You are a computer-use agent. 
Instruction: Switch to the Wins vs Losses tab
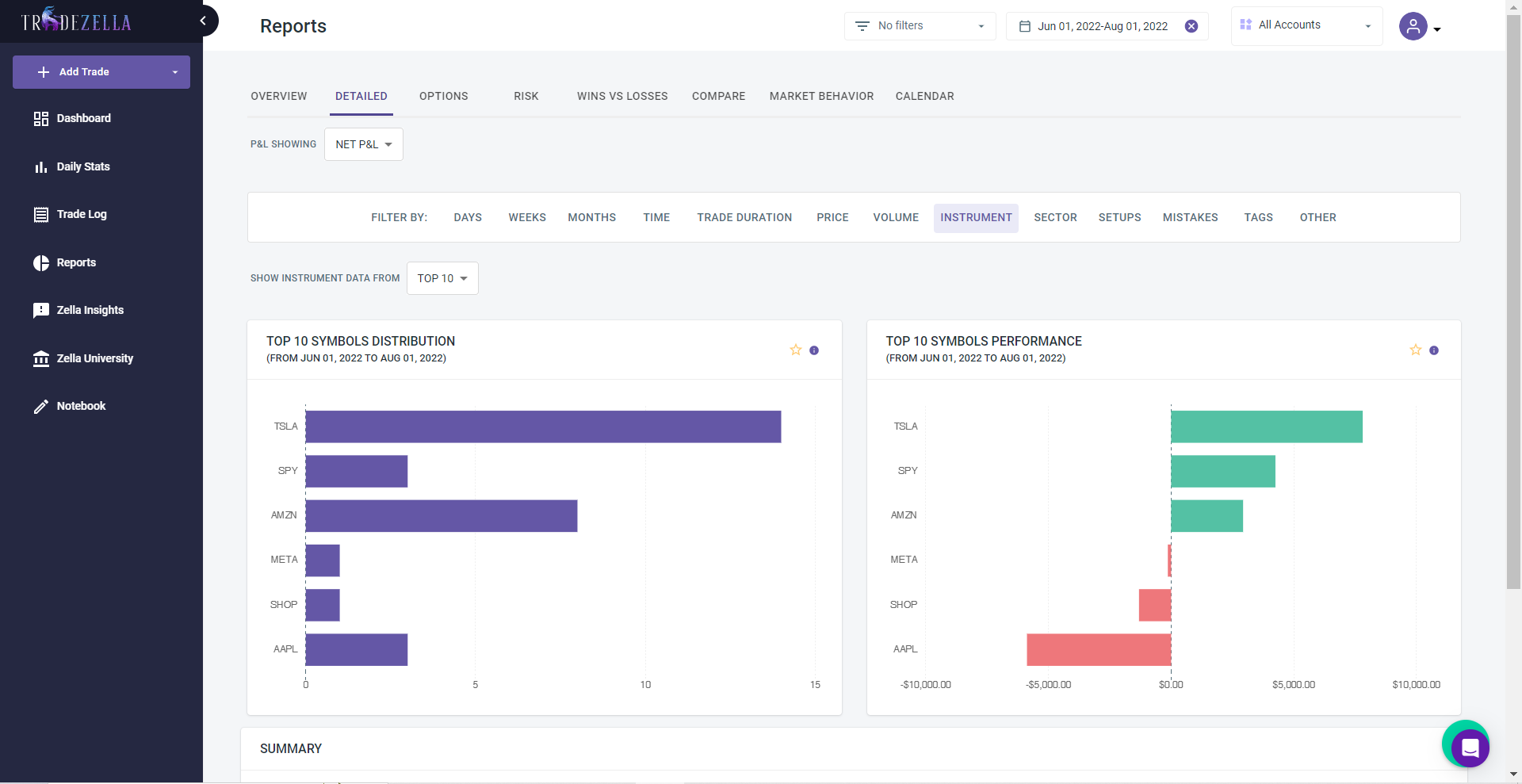[621, 96]
